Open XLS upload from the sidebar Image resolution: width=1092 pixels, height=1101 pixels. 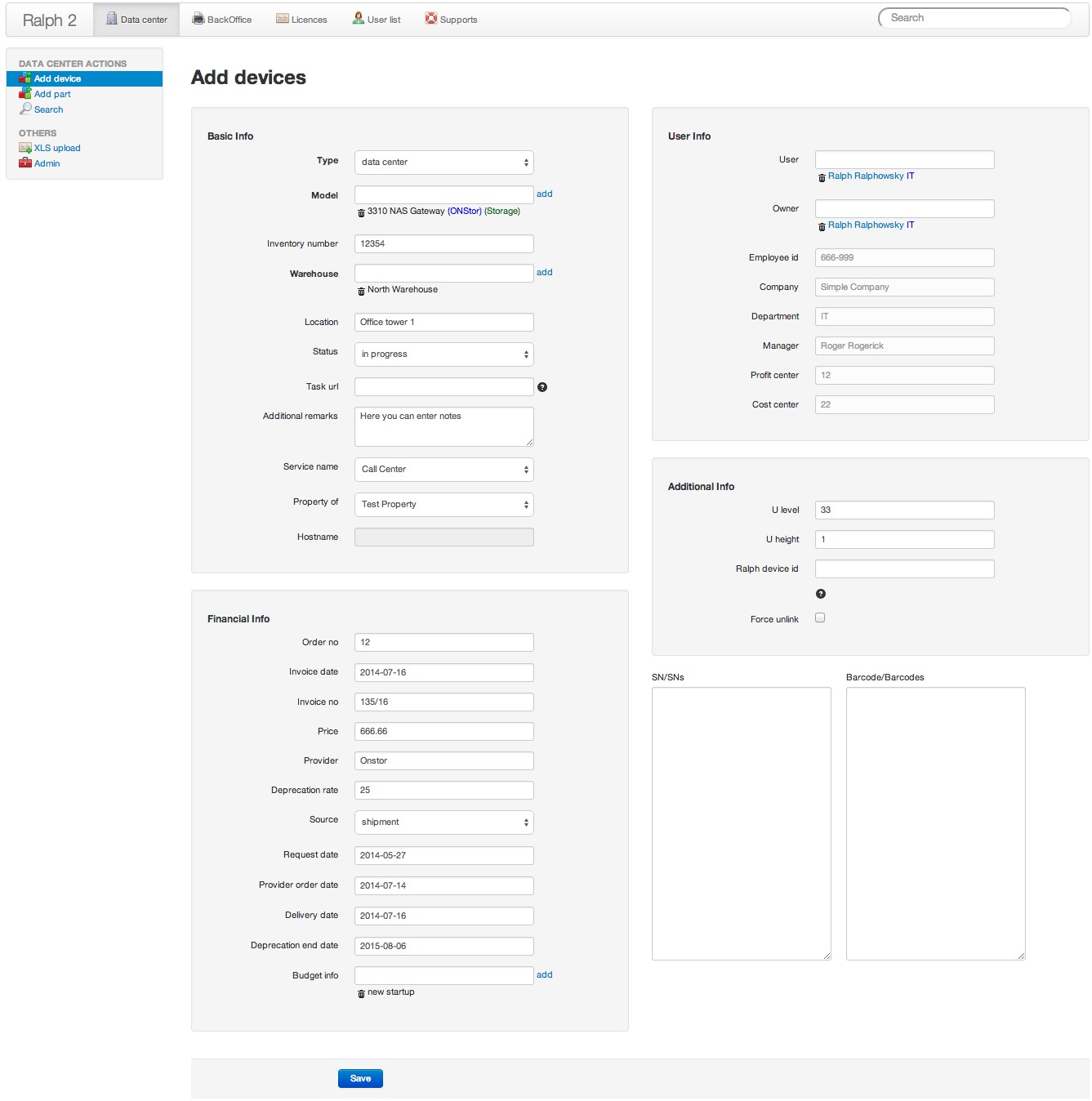(56, 148)
